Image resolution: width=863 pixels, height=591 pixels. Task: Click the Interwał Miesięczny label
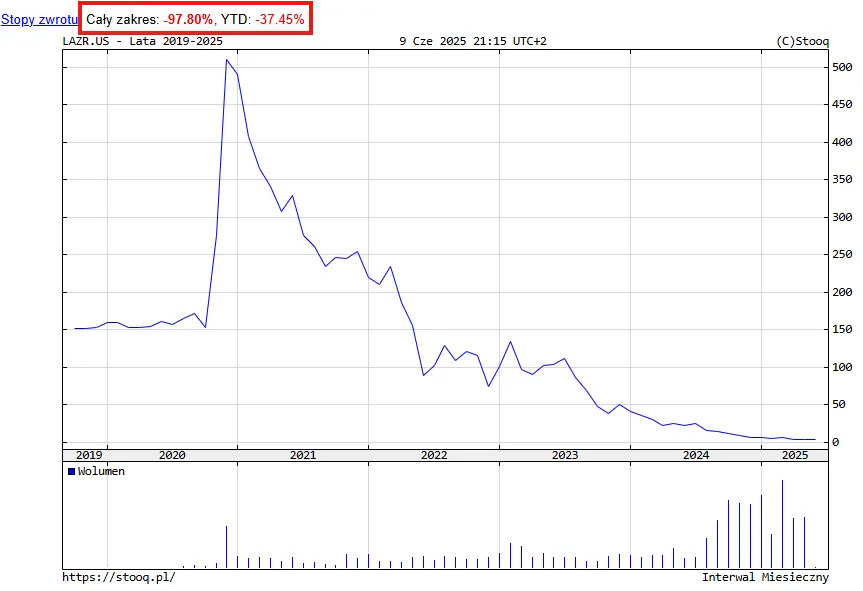765,577
